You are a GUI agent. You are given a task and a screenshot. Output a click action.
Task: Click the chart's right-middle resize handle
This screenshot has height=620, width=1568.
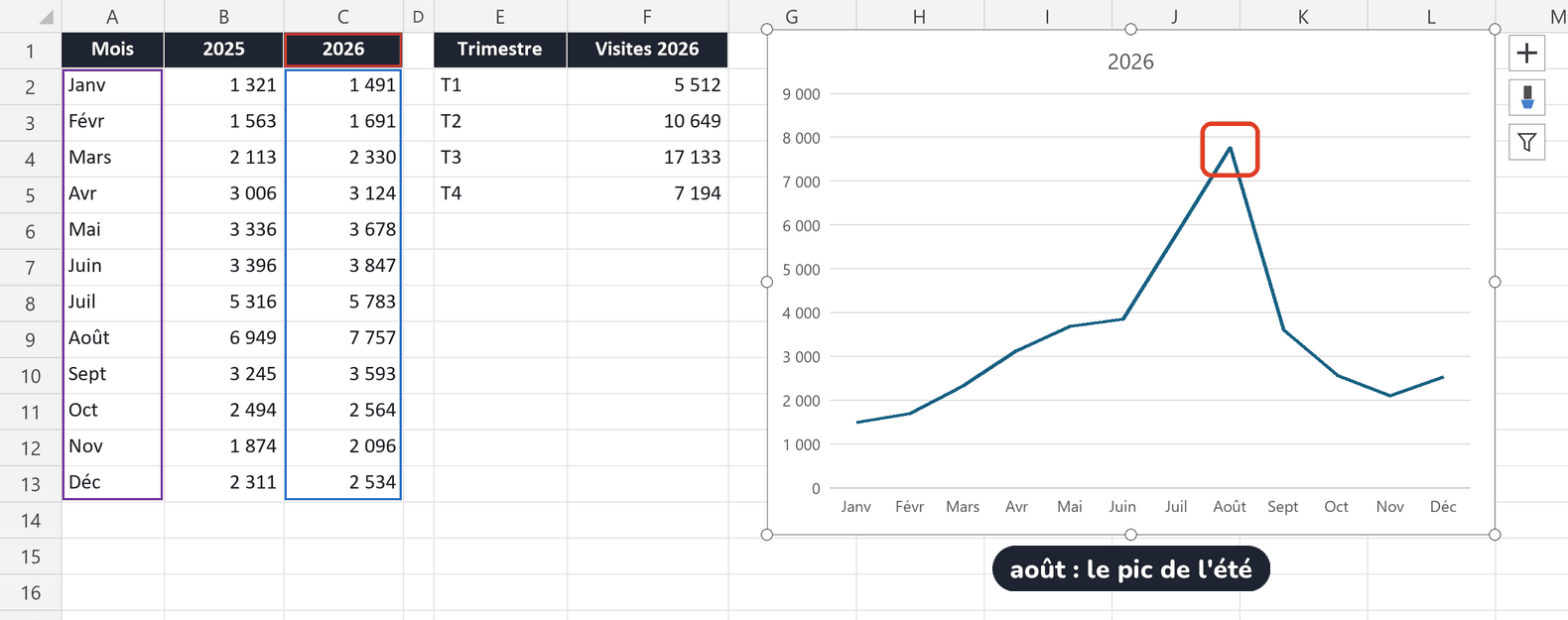click(x=1495, y=282)
